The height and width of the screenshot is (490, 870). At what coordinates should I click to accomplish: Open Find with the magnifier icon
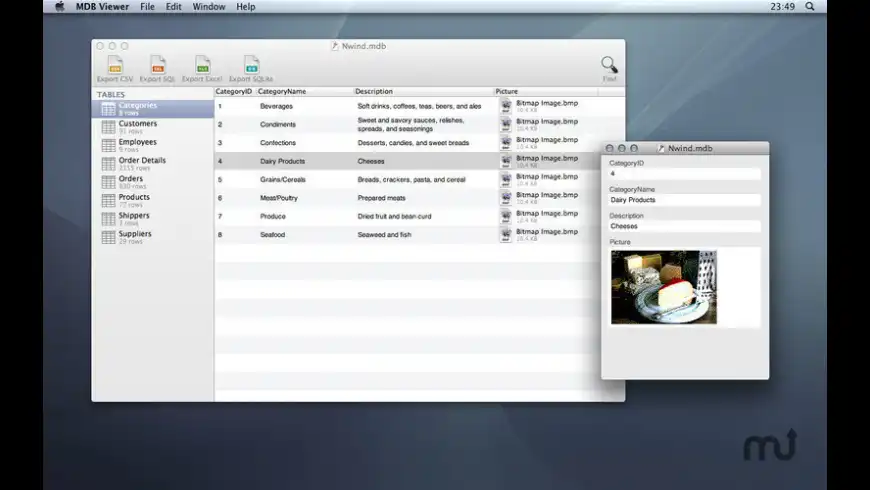[x=609, y=66]
